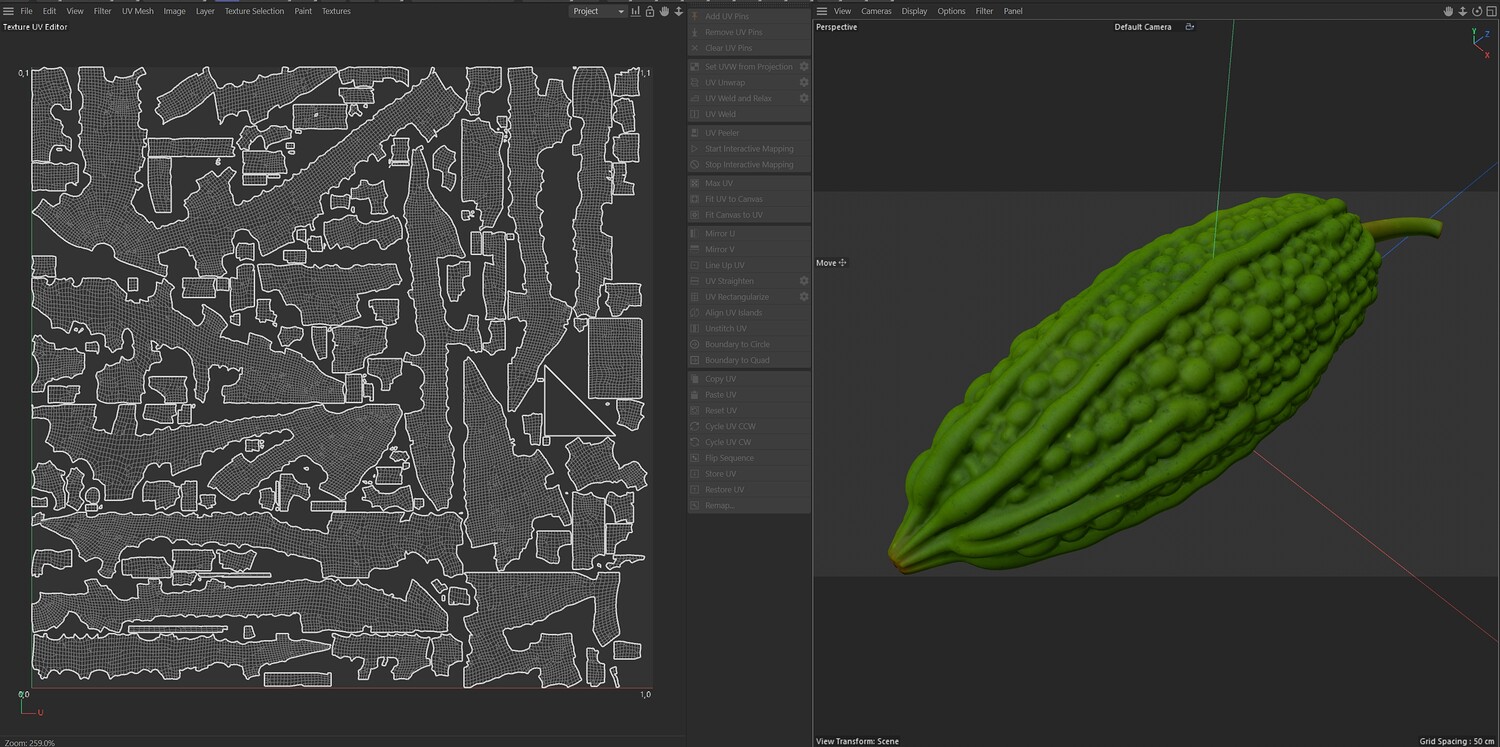Viewport: 1500px width, 747px height.
Task: Select the viewport orbit rotate icon
Action: (x=1476, y=11)
